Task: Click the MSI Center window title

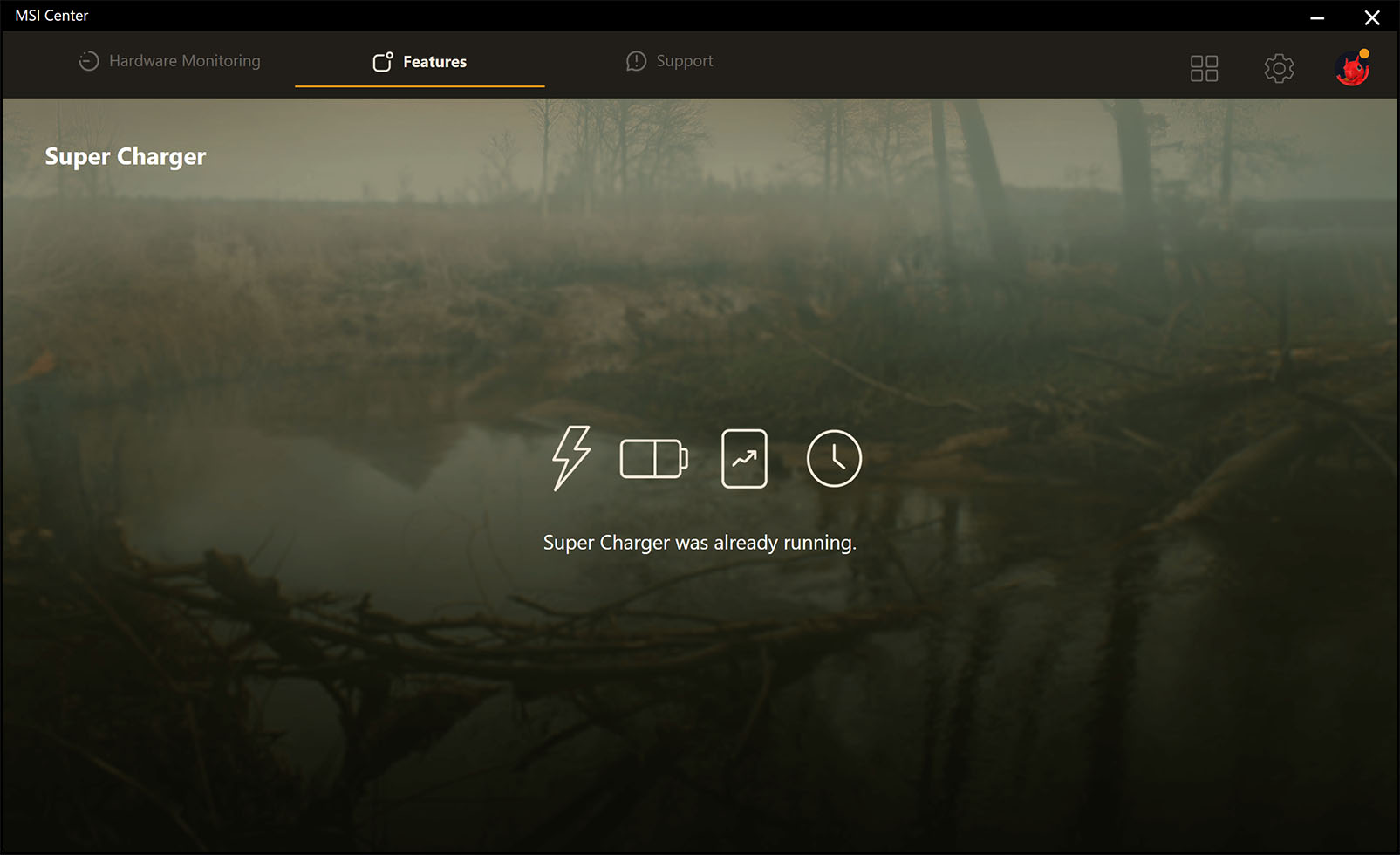Action: coord(51,16)
